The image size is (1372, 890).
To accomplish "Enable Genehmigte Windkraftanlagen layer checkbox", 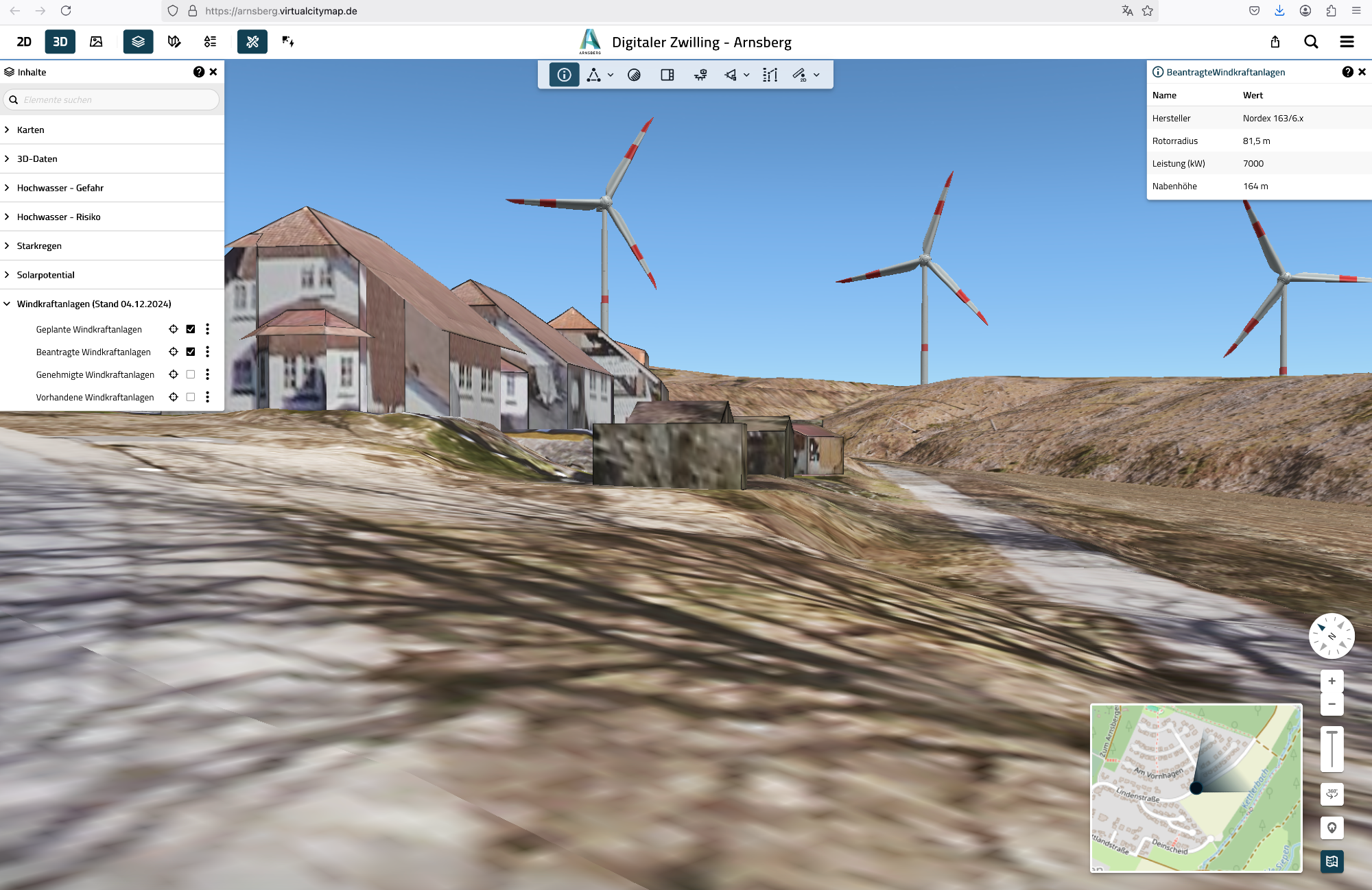I will (x=191, y=374).
